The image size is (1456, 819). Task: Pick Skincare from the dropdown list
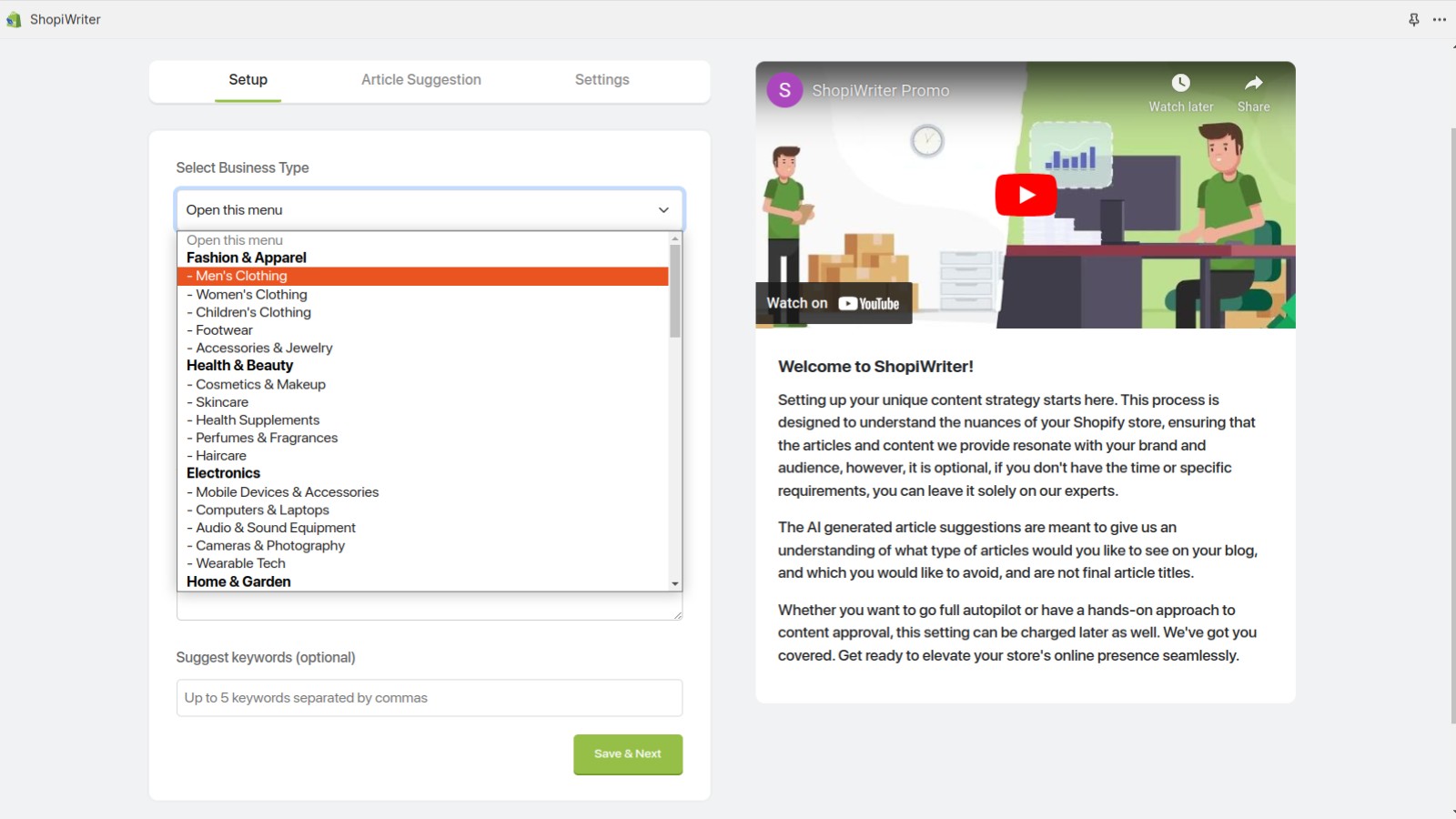[x=423, y=402]
